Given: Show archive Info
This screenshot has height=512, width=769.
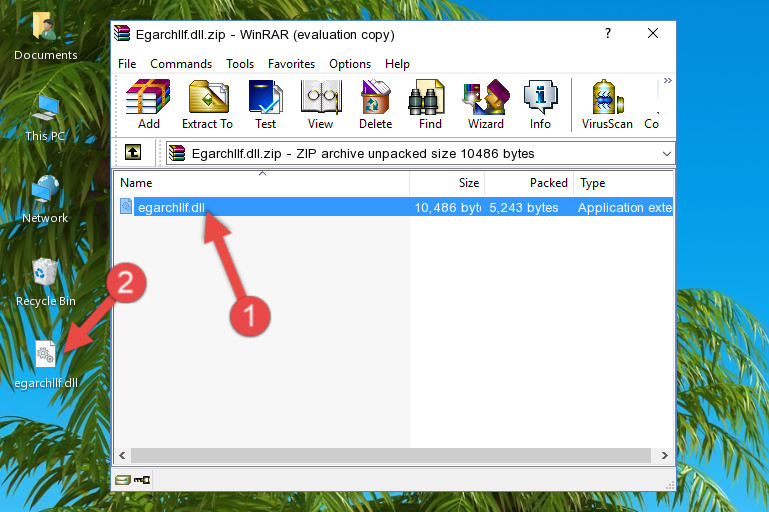Looking at the screenshot, I should [x=540, y=104].
